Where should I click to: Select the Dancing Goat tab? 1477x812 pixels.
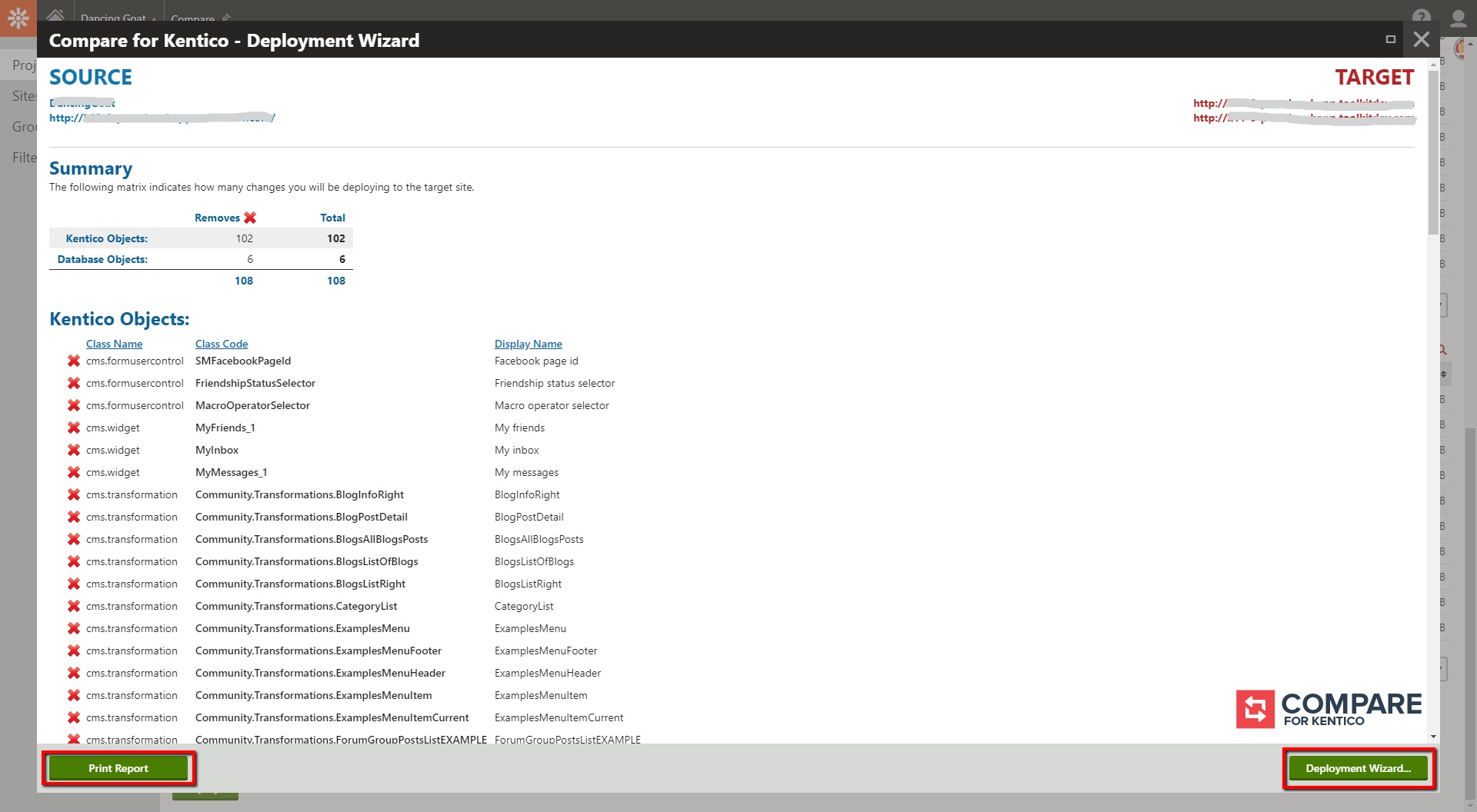(117, 17)
